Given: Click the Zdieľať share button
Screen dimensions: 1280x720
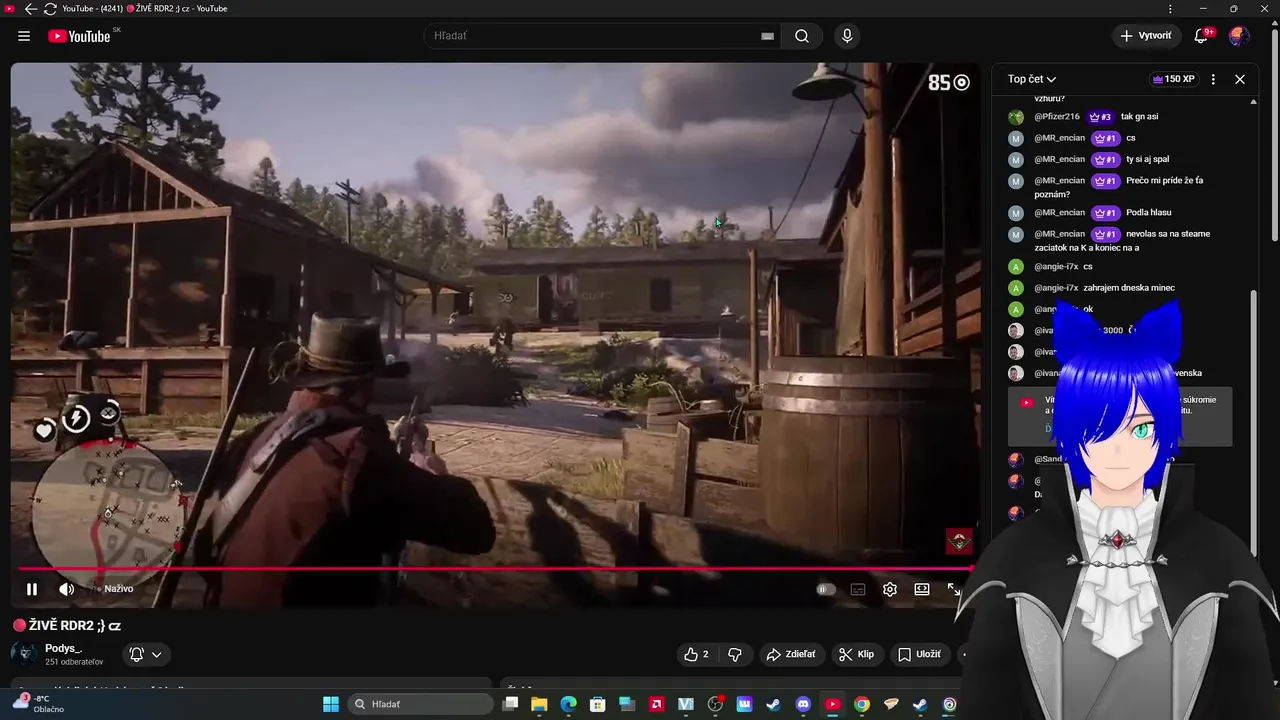Looking at the screenshot, I should click(x=790, y=654).
